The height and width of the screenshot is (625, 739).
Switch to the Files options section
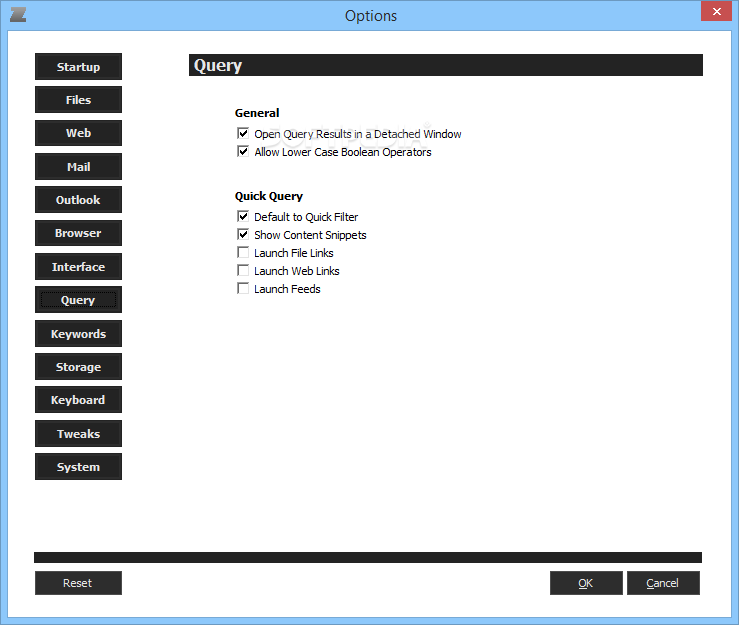tap(78, 99)
